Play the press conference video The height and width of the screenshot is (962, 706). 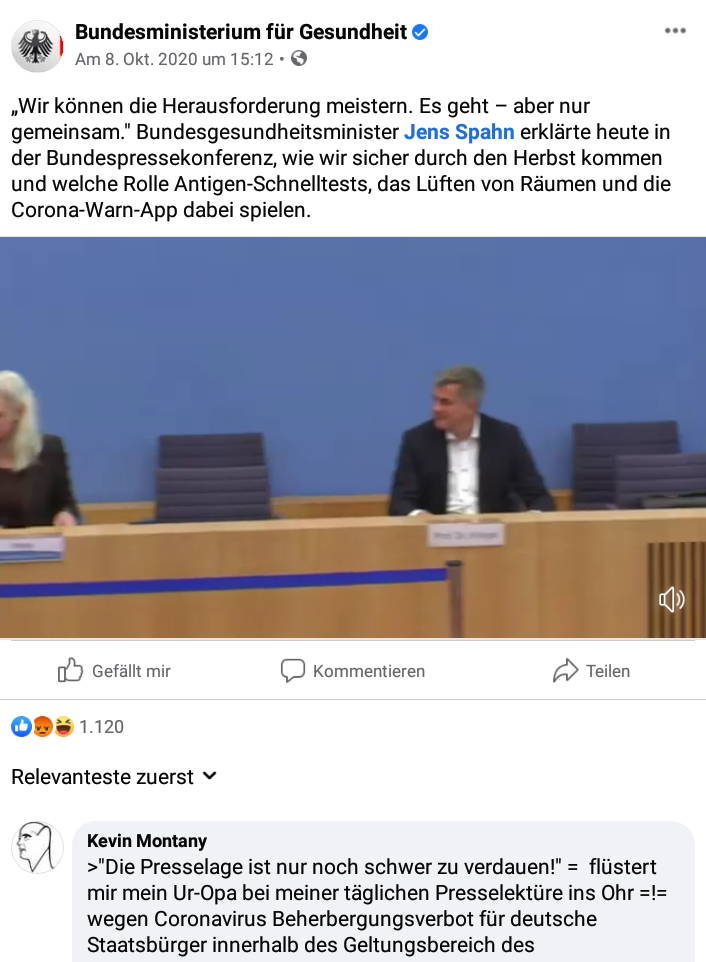[x=353, y=437]
